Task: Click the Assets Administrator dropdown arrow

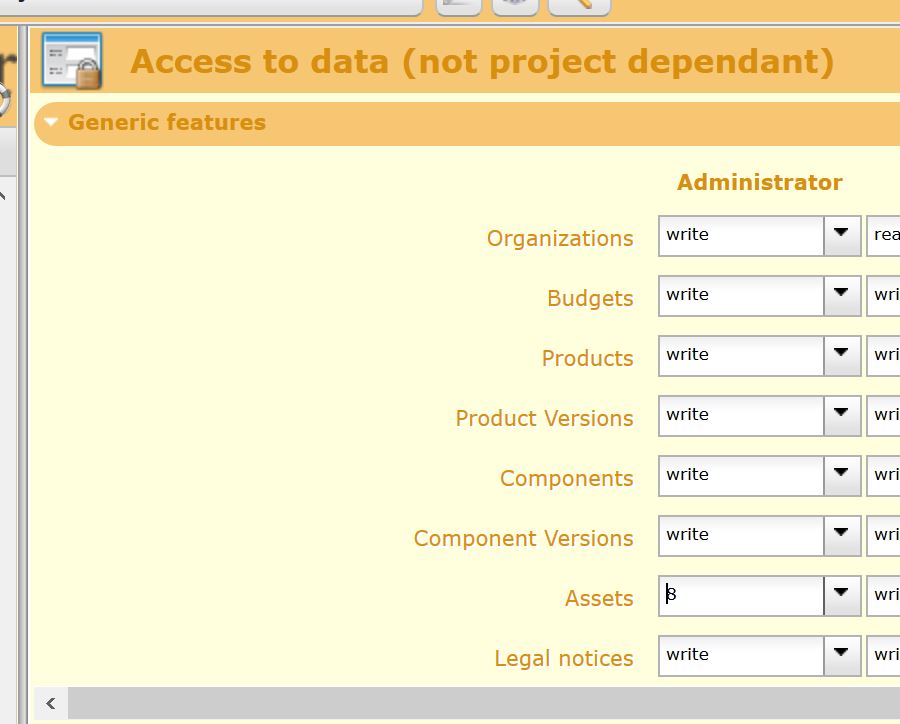Action: (x=842, y=595)
